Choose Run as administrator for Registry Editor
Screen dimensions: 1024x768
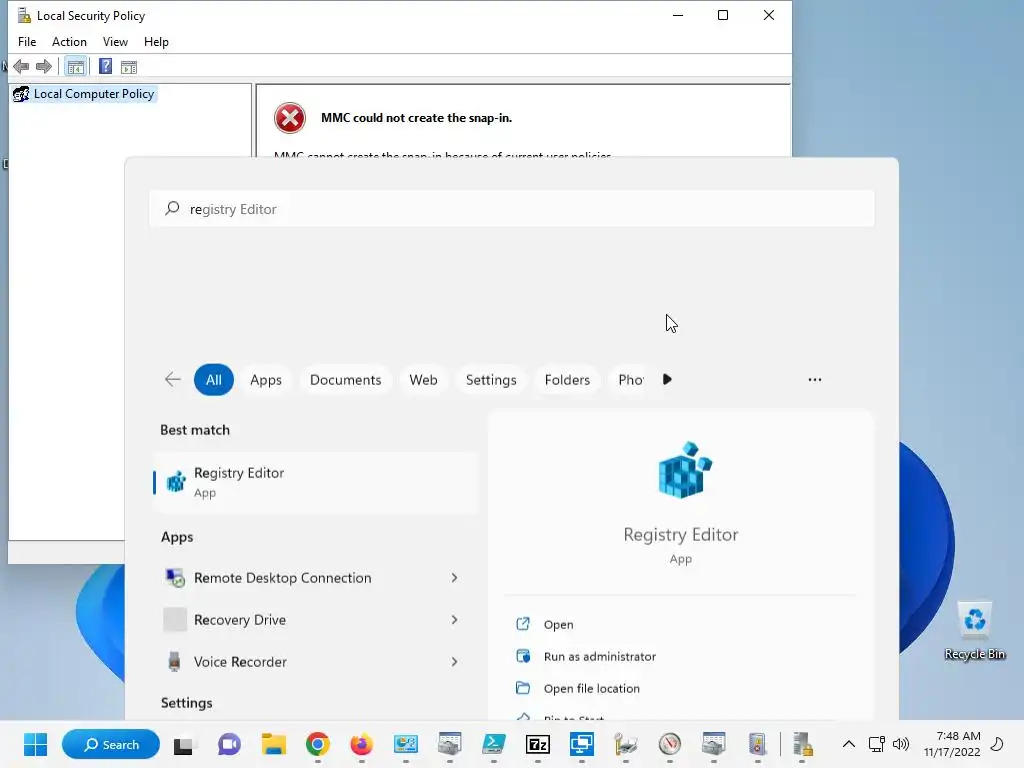(600, 656)
